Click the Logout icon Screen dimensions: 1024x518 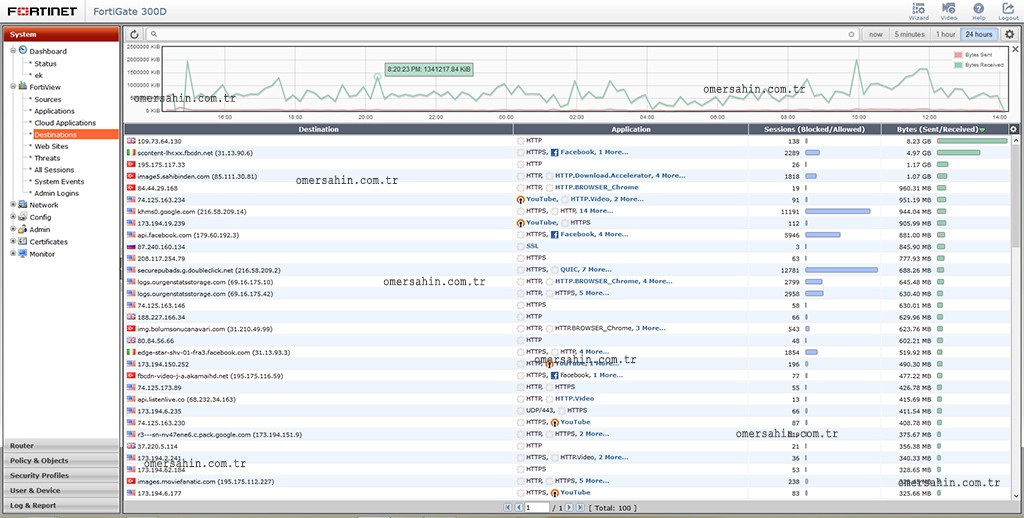pyautogui.click(x=1007, y=10)
